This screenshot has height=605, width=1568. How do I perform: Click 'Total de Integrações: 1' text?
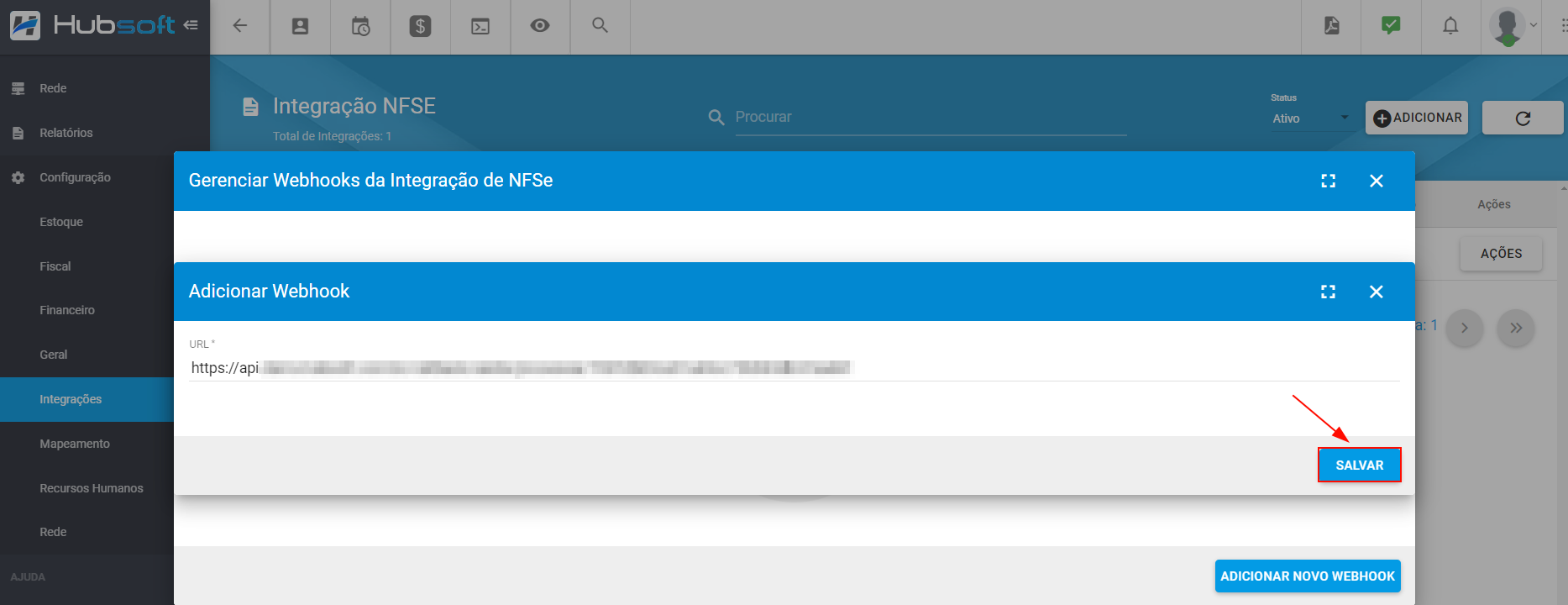[332, 136]
